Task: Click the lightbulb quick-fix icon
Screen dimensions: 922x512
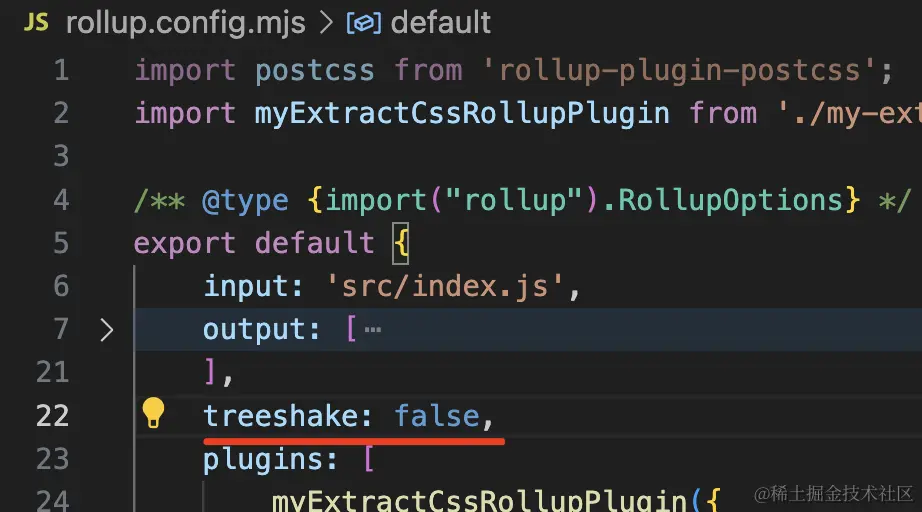Action: pos(153,413)
